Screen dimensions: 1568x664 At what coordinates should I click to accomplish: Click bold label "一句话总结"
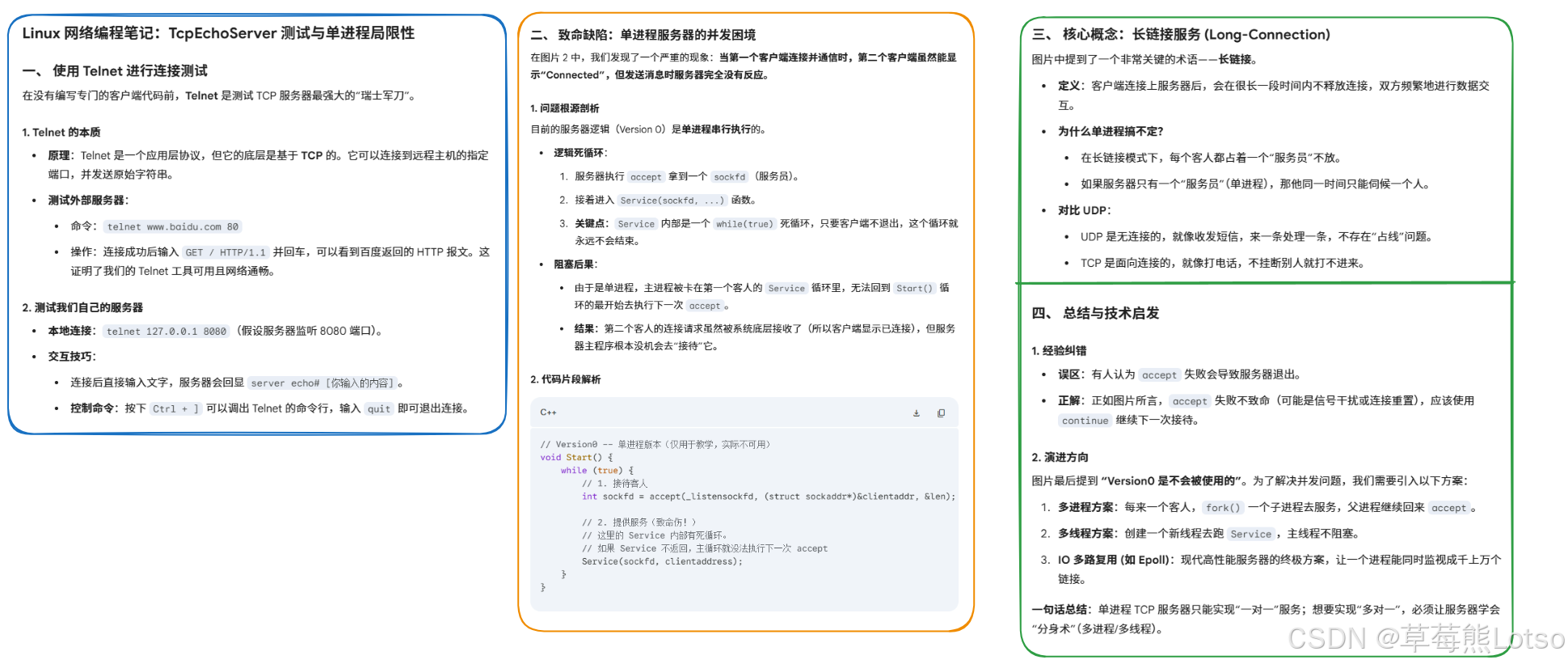click(x=1059, y=610)
